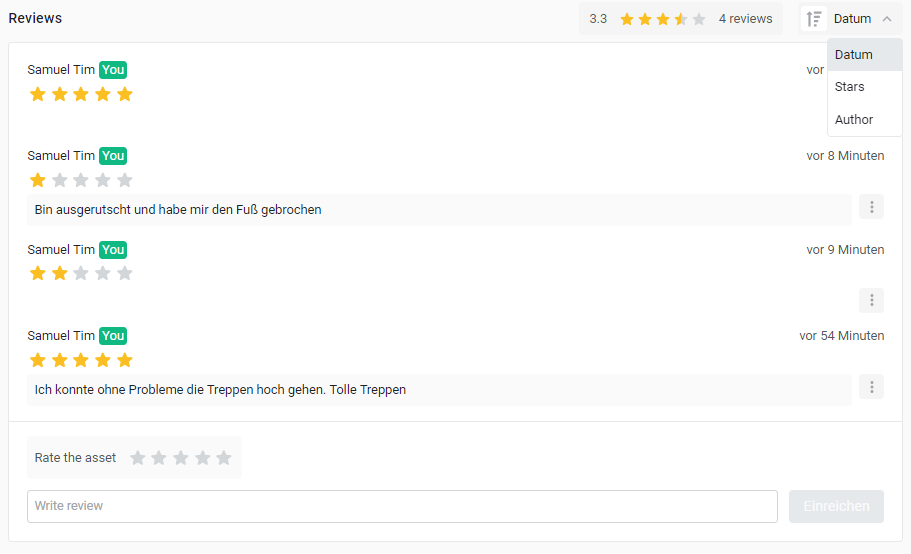
Task: Toggle the sort direction icon beside Datum
Action: (x=814, y=19)
